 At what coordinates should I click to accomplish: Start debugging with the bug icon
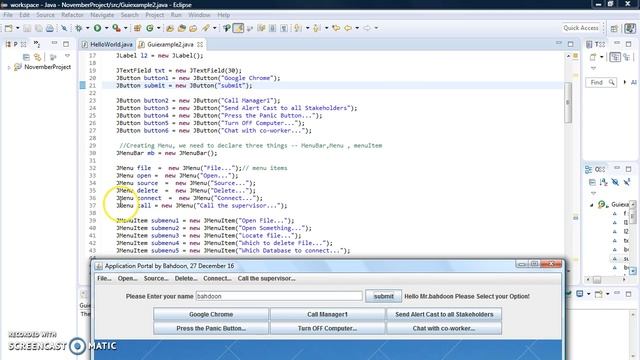[x=78, y=28]
